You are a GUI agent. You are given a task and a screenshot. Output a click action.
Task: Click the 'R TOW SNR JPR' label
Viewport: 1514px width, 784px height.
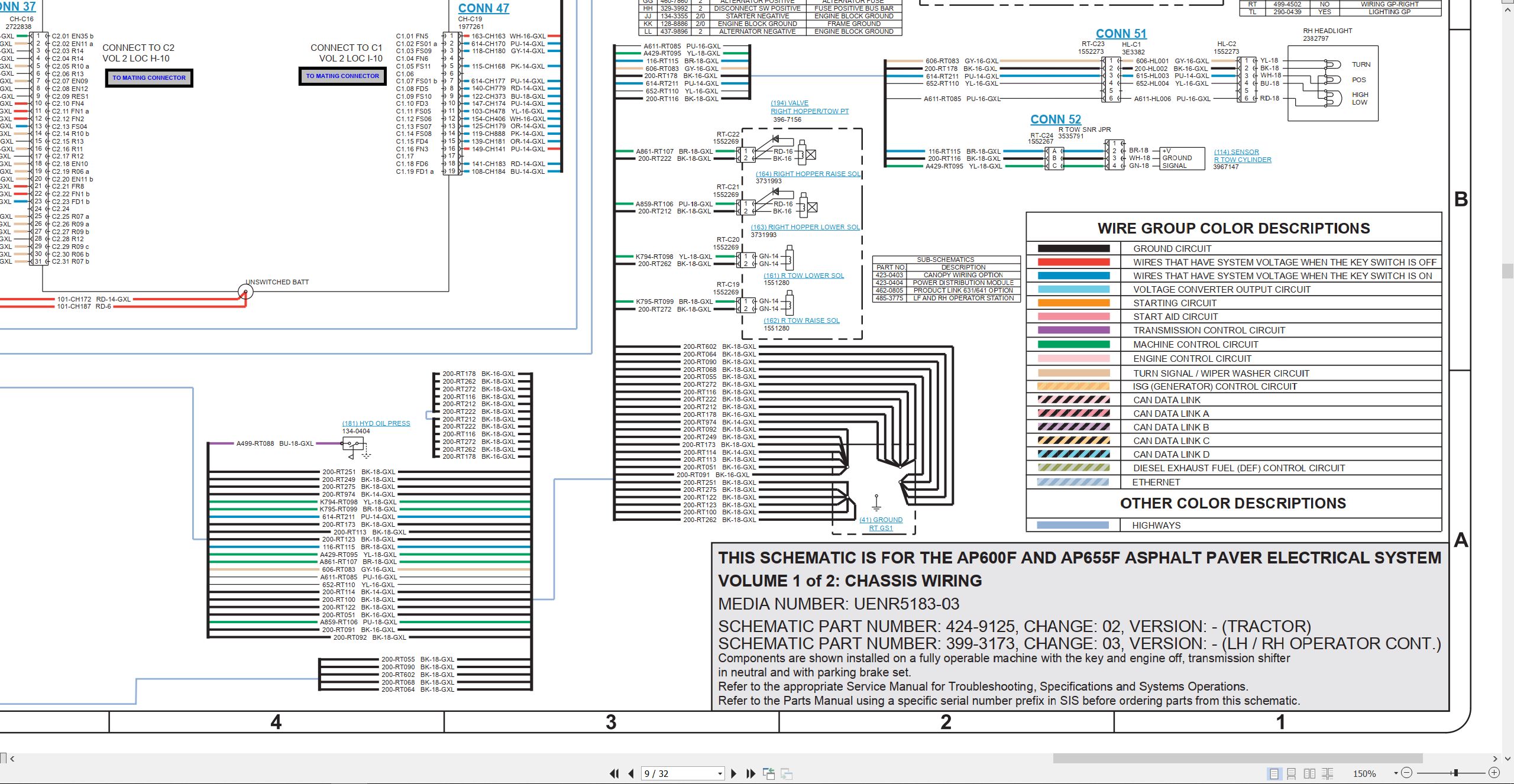click(1084, 129)
